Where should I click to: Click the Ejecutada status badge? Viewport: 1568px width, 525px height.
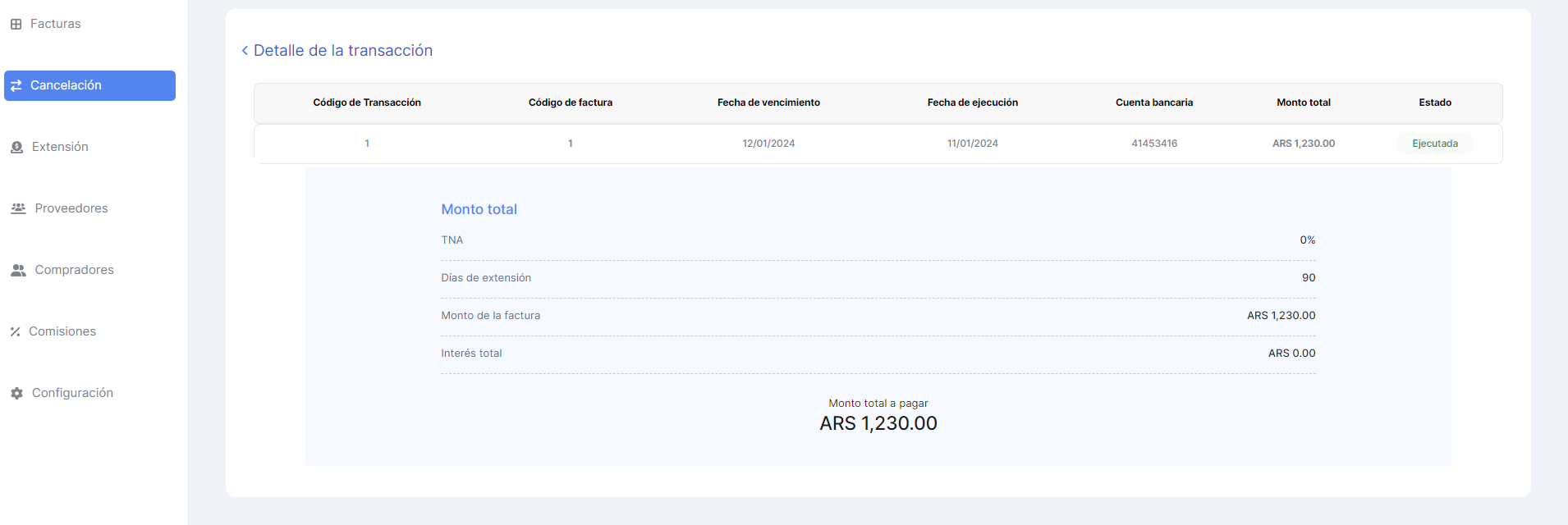click(x=1434, y=144)
